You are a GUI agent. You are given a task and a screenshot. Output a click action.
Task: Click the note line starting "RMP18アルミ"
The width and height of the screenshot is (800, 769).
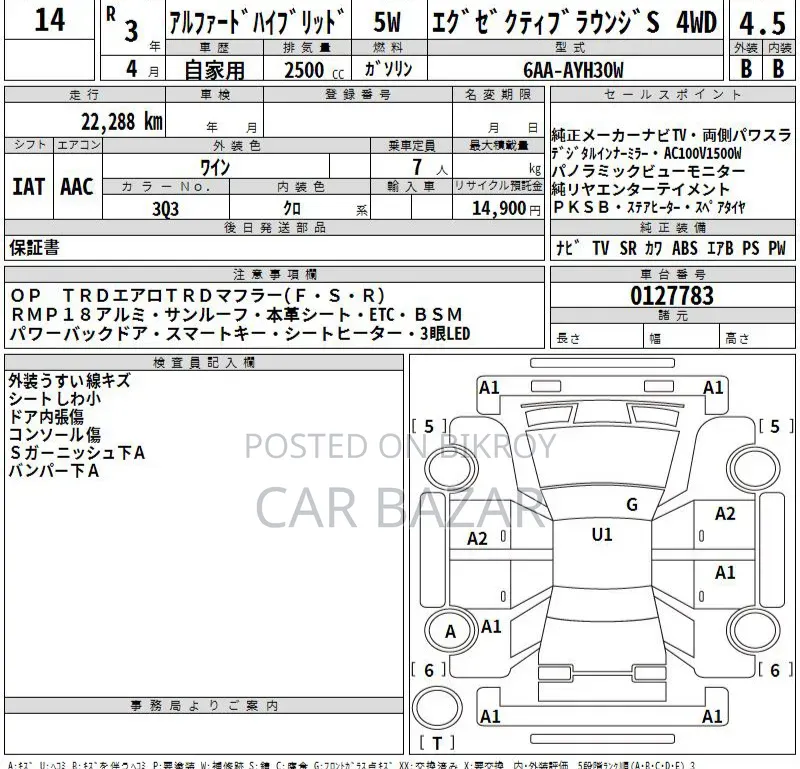click(237, 314)
